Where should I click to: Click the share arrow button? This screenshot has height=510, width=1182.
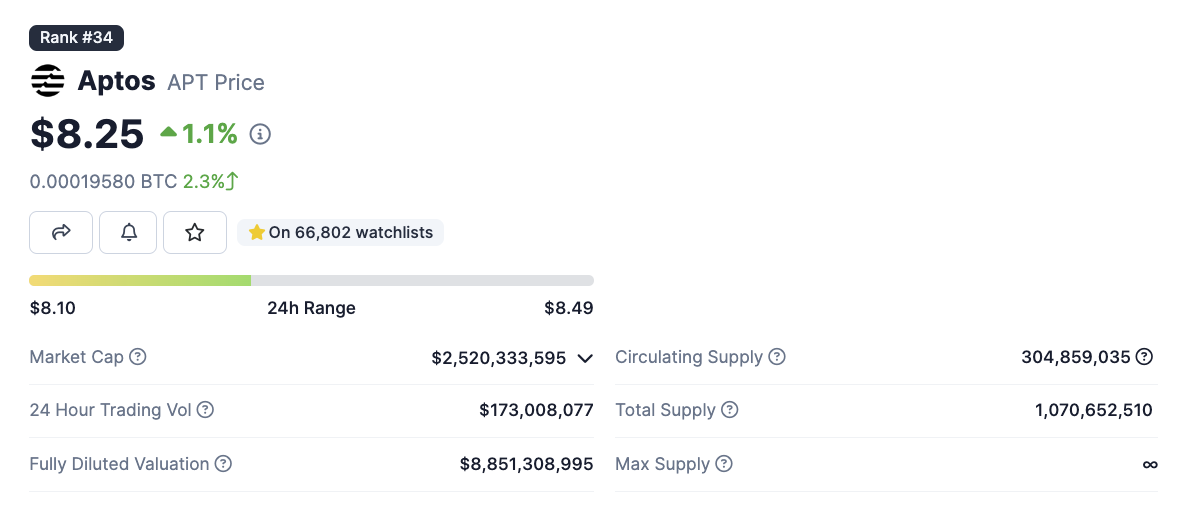(x=61, y=233)
